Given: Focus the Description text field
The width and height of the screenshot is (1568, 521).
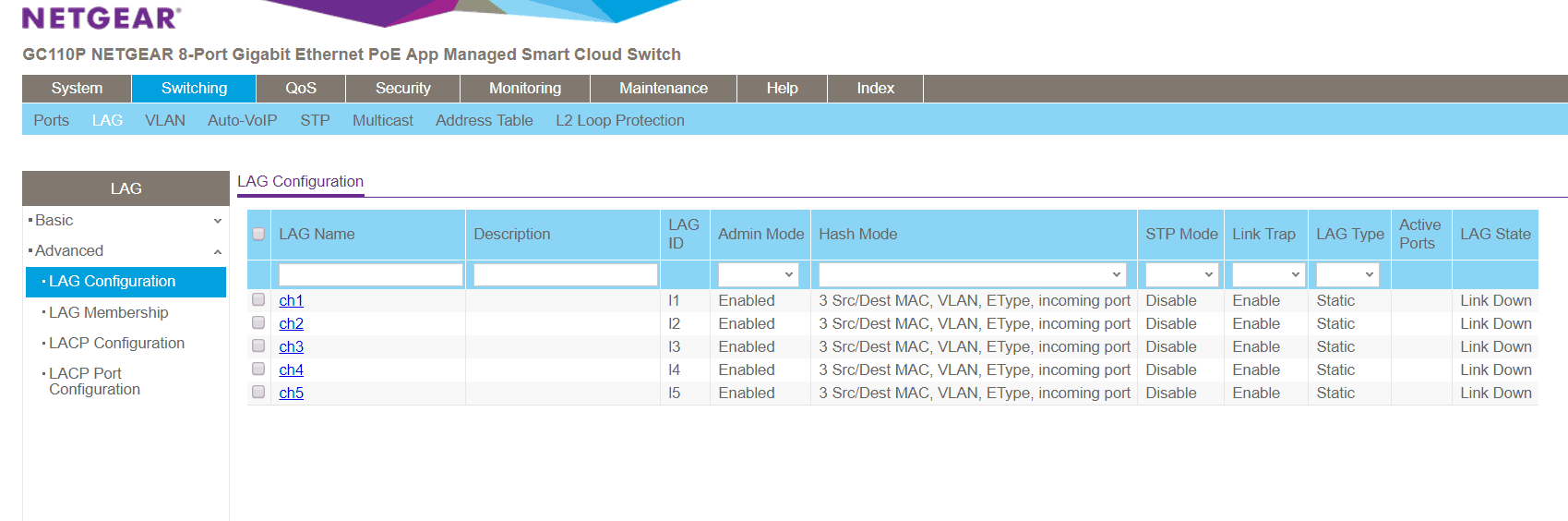Looking at the screenshot, I should (565, 274).
